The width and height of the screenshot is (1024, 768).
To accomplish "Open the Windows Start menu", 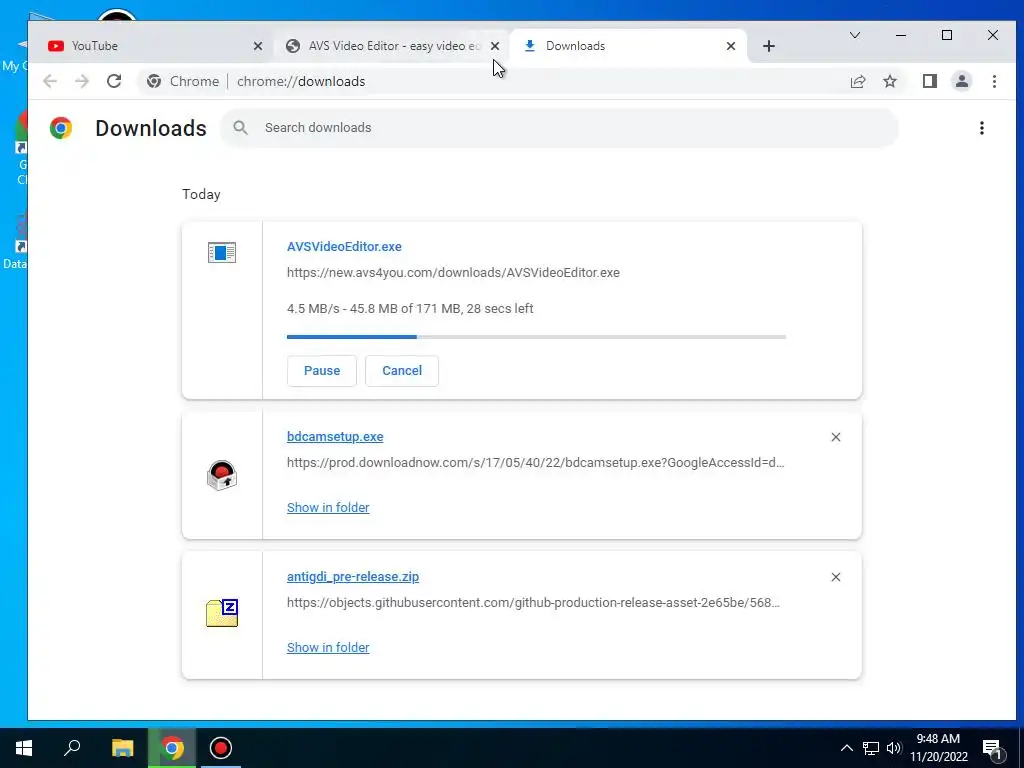I will [x=24, y=748].
